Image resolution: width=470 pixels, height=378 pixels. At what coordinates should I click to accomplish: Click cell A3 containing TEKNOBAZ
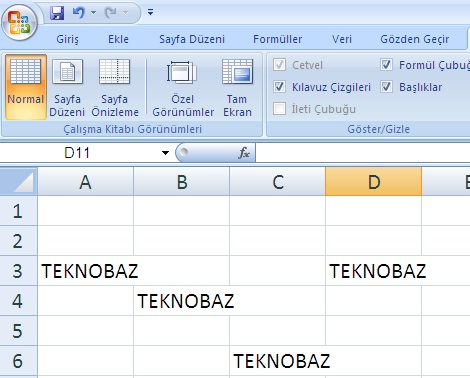point(86,271)
